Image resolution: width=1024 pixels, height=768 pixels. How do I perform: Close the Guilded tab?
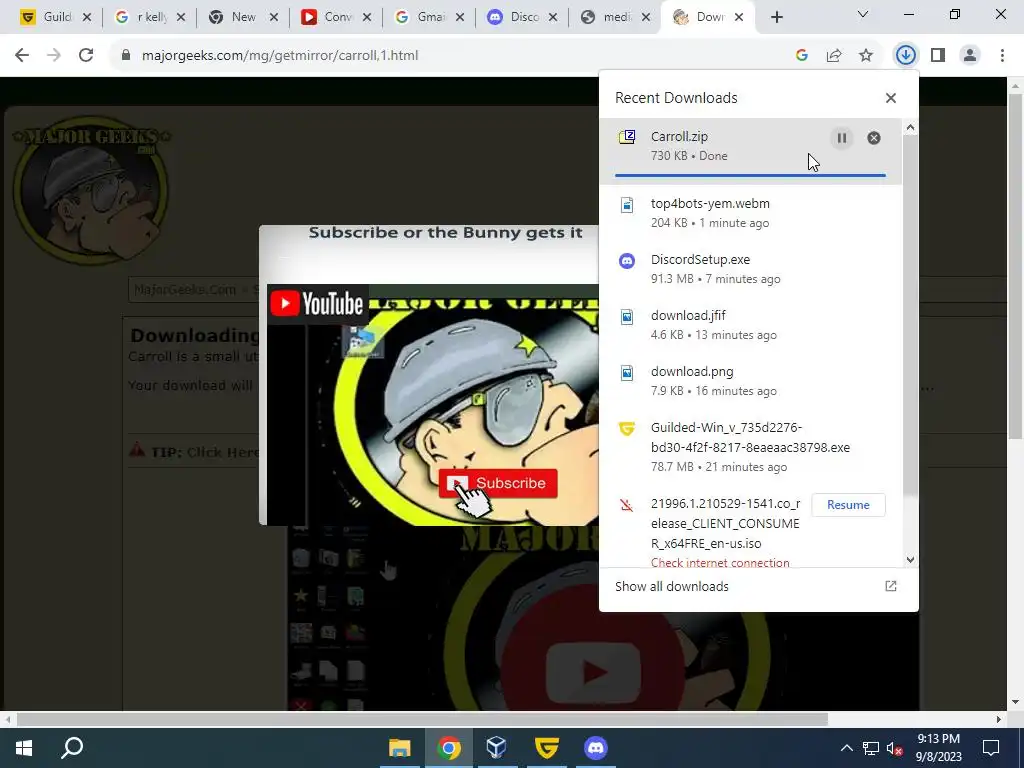click(87, 18)
